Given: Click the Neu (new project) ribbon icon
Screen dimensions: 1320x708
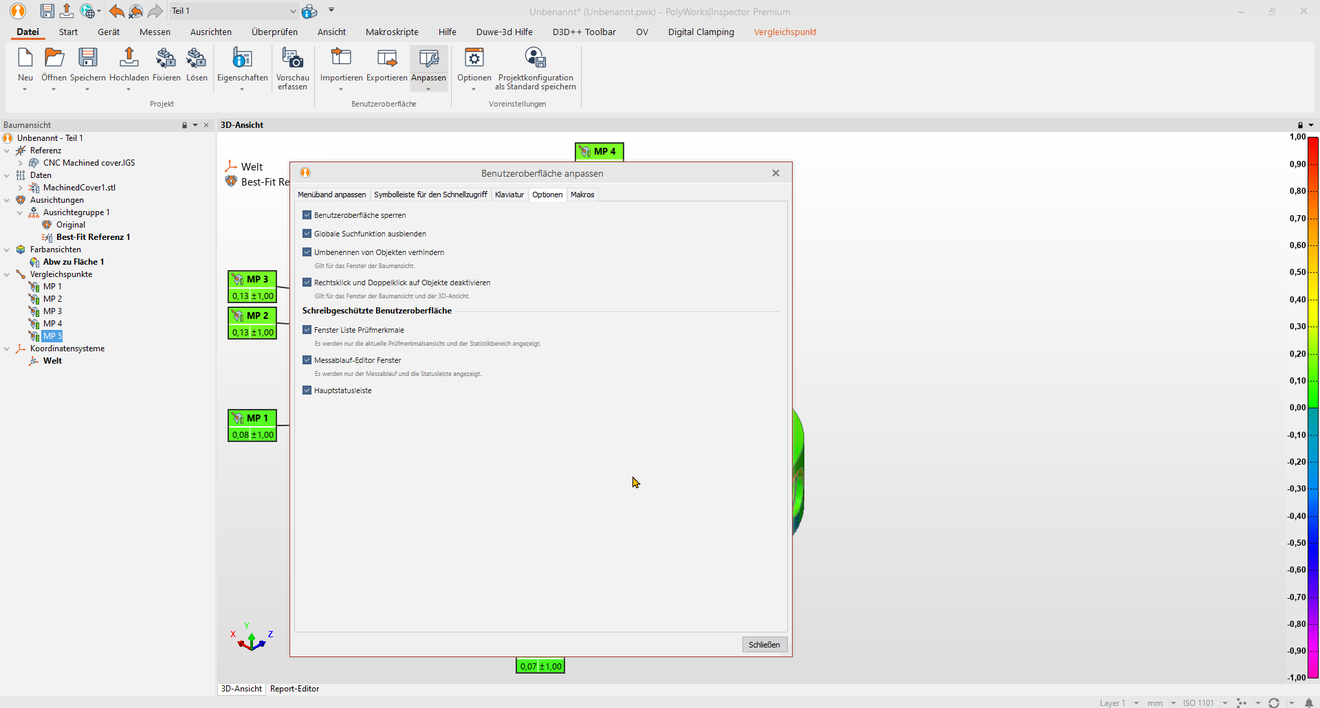Looking at the screenshot, I should coord(25,59).
